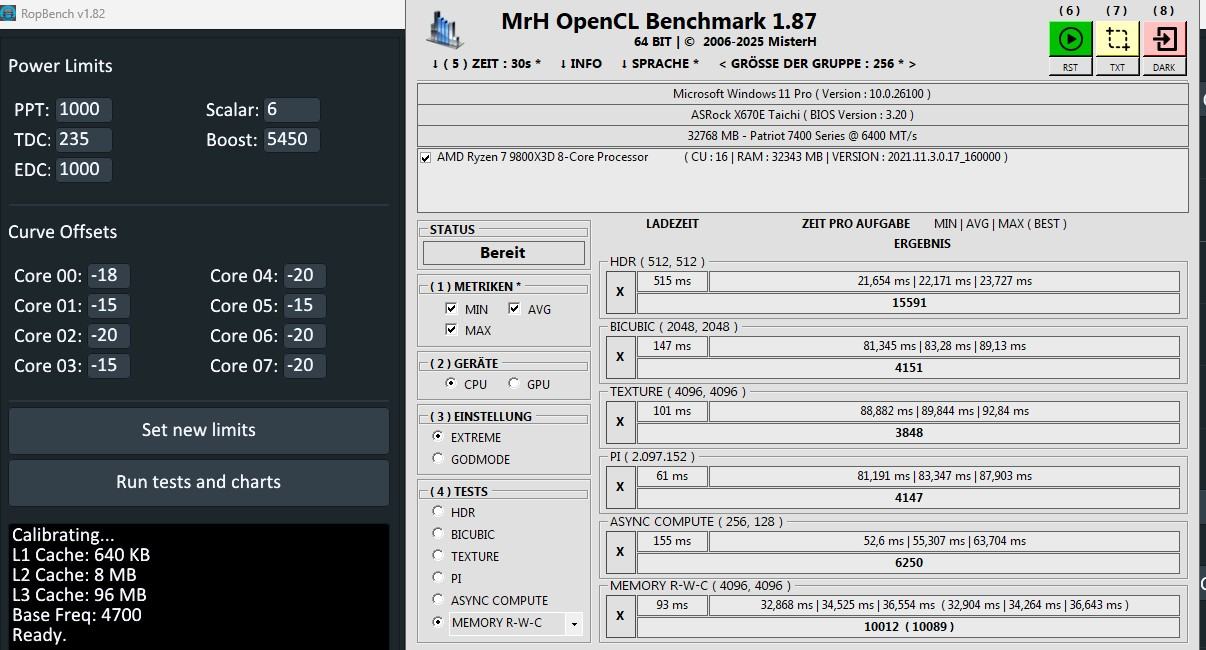
Task: Click the Core 00 curve offset field
Action: (109, 276)
